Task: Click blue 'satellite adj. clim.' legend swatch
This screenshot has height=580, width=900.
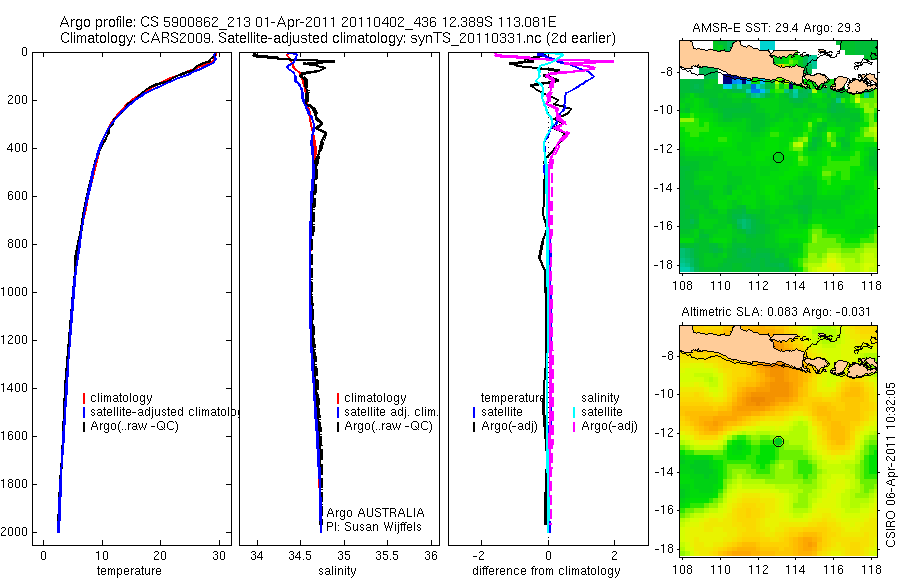Action: [x=338, y=412]
